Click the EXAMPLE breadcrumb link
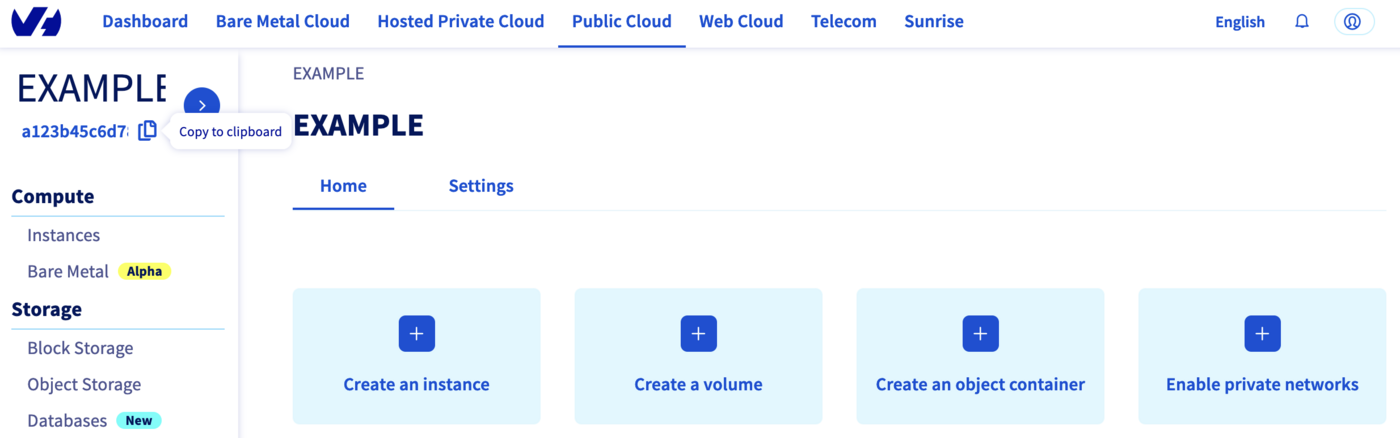Screen dimensions: 1400x438 pos(328,73)
